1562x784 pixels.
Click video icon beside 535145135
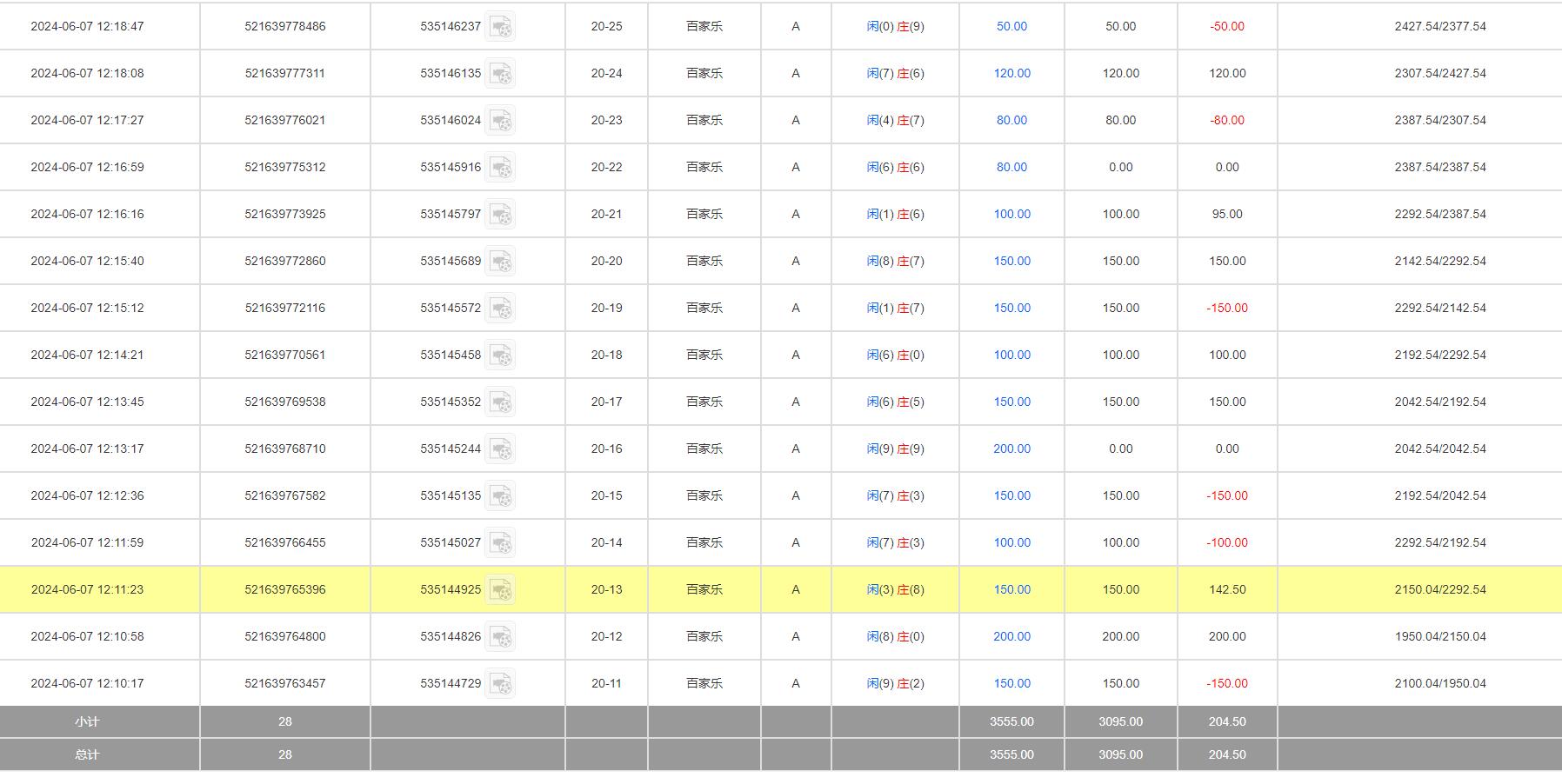500,496
